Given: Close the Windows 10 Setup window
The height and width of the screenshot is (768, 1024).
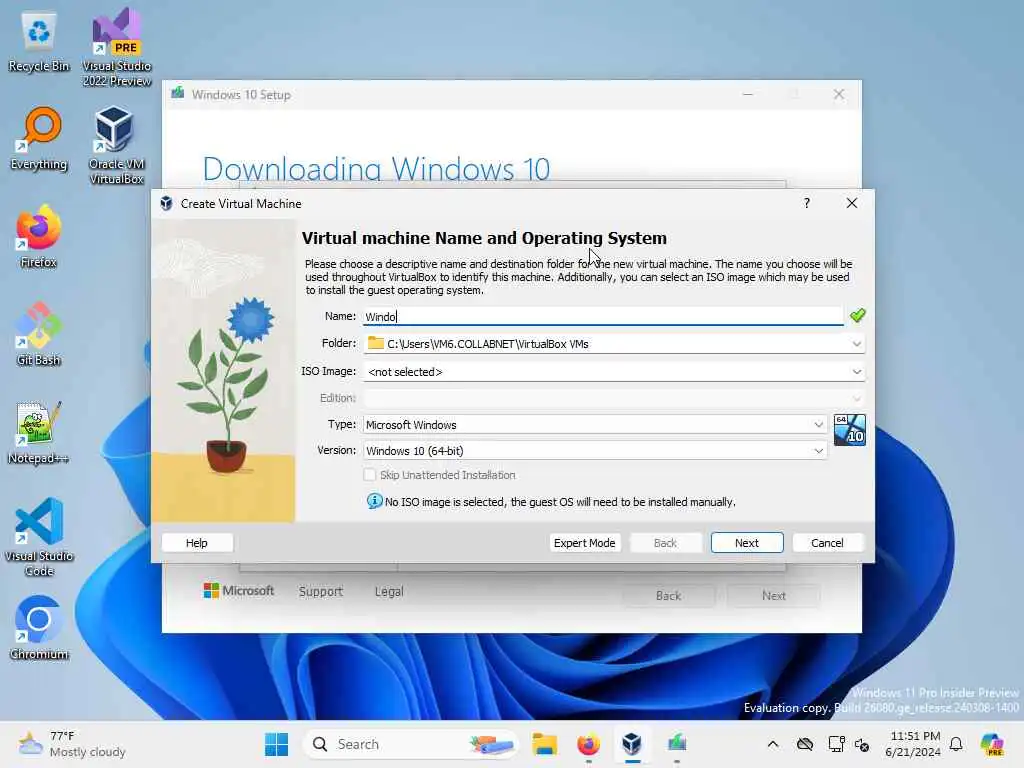Looking at the screenshot, I should [839, 94].
